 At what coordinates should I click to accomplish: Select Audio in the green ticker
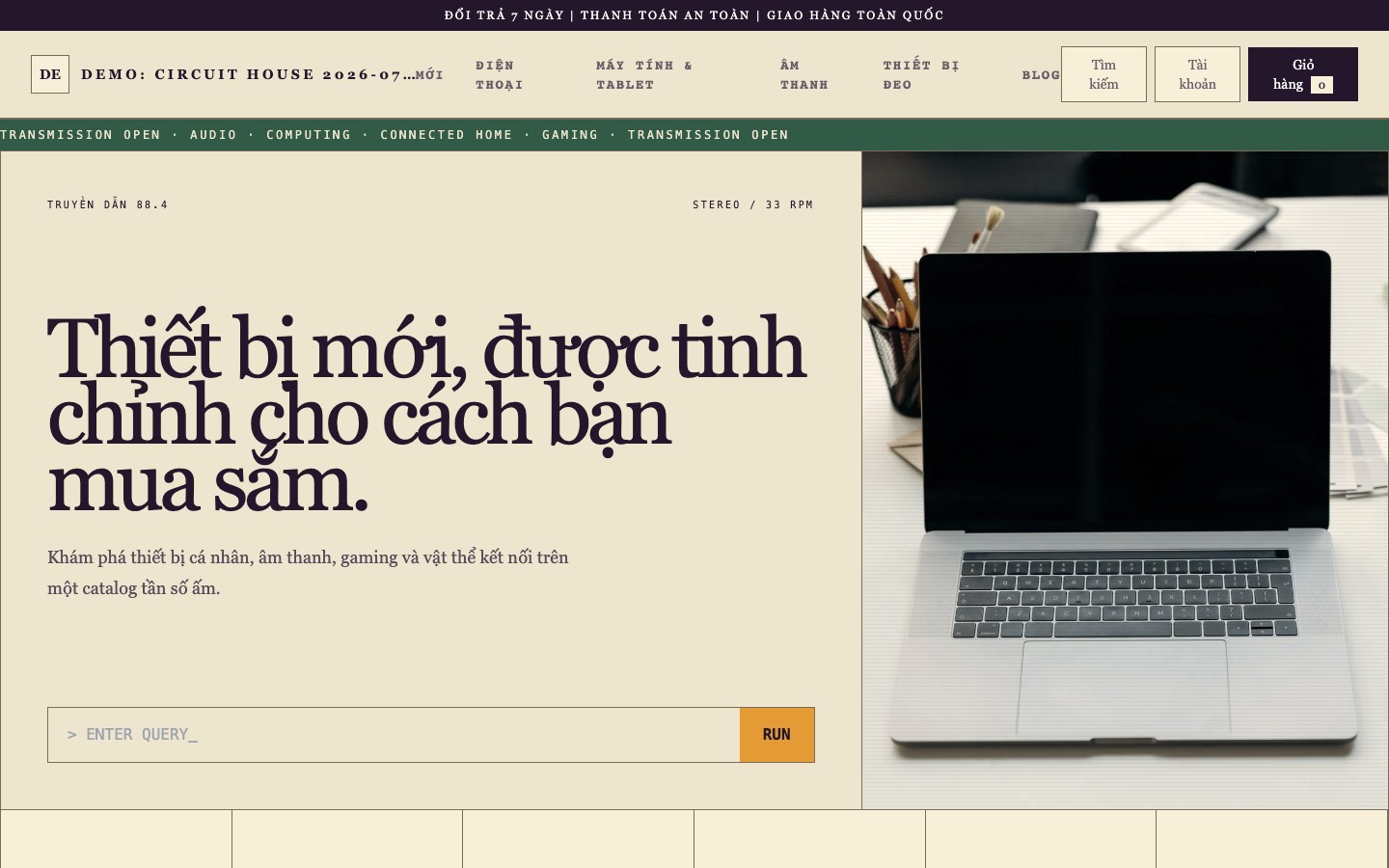pyautogui.click(x=213, y=135)
